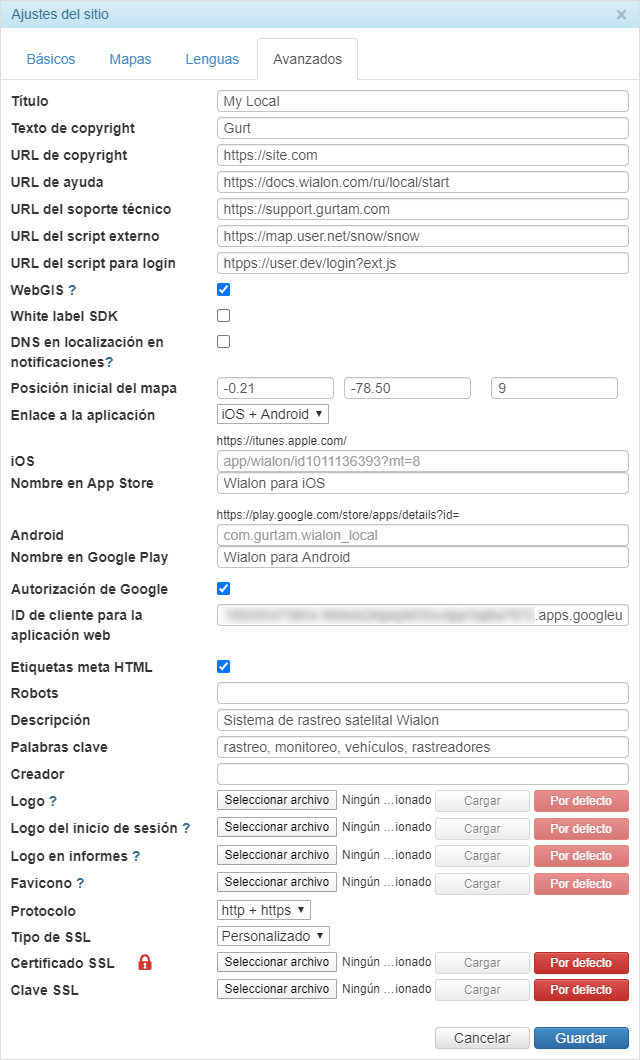640x1060 pixels.
Task: Click the red lock icon by Certificado SSL
Action: coord(145,963)
